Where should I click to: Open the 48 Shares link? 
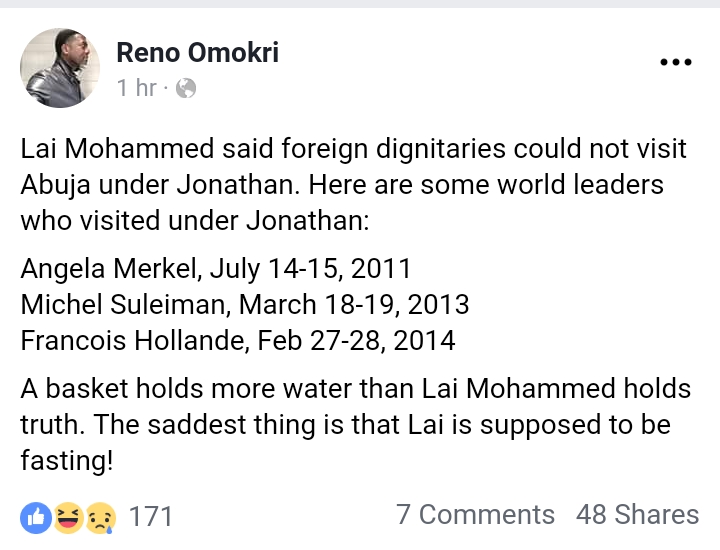pos(637,515)
